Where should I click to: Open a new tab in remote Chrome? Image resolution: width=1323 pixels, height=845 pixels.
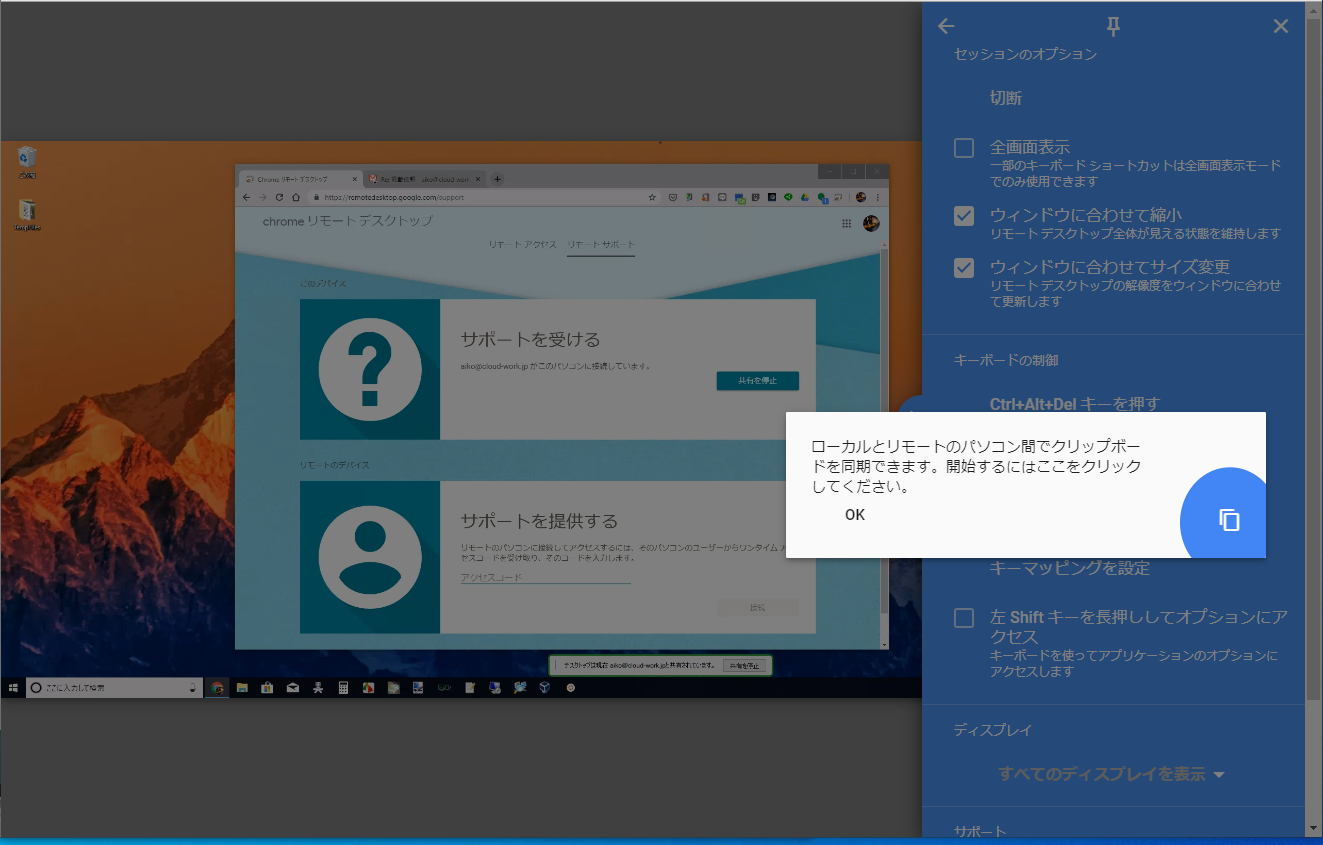pos(498,179)
